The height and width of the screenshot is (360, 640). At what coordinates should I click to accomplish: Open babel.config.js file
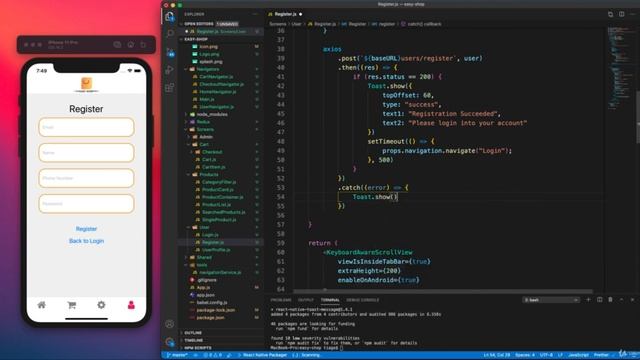click(211, 302)
